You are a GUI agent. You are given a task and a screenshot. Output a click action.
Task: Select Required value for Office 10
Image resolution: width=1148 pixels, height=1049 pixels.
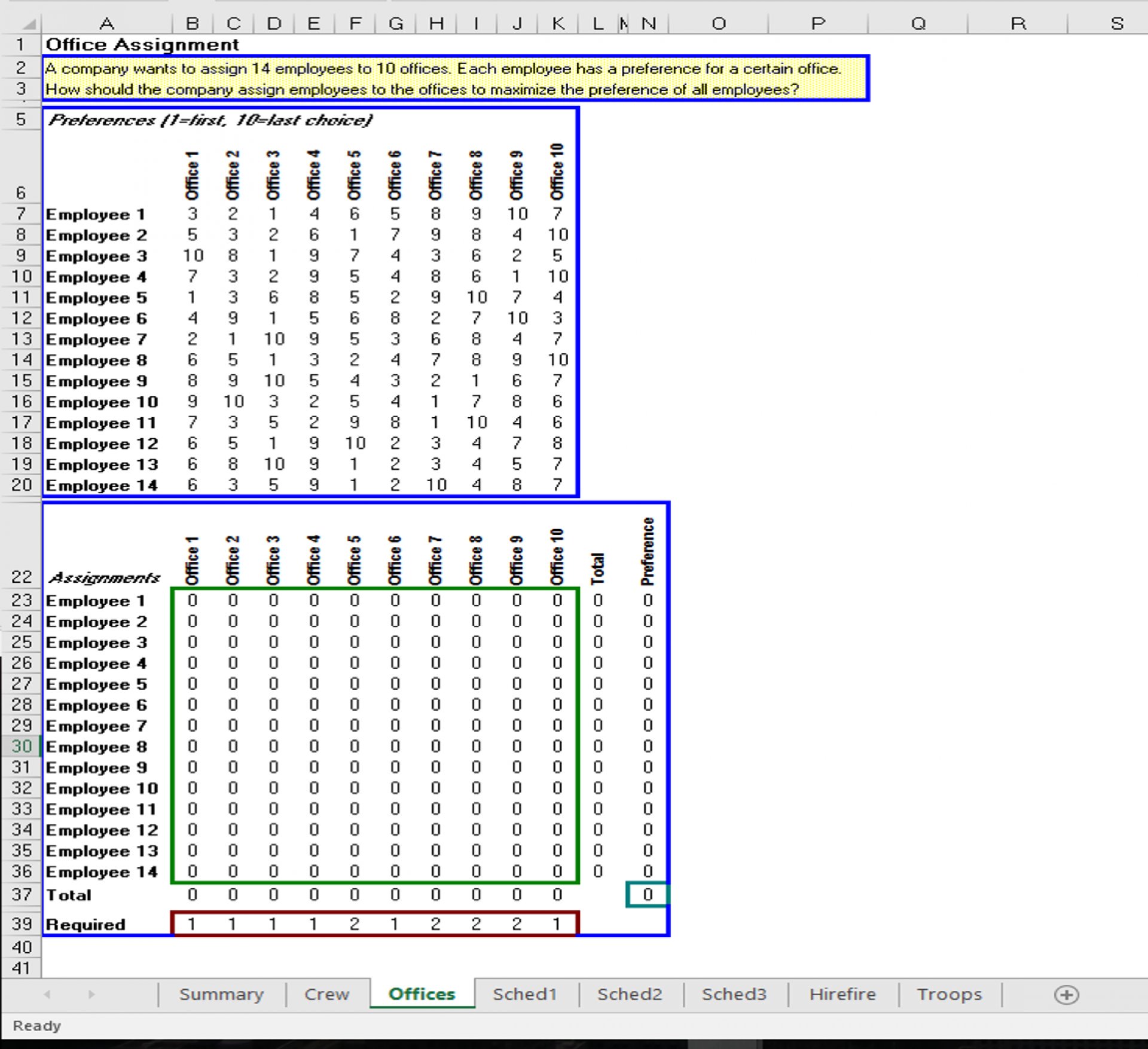tap(557, 924)
